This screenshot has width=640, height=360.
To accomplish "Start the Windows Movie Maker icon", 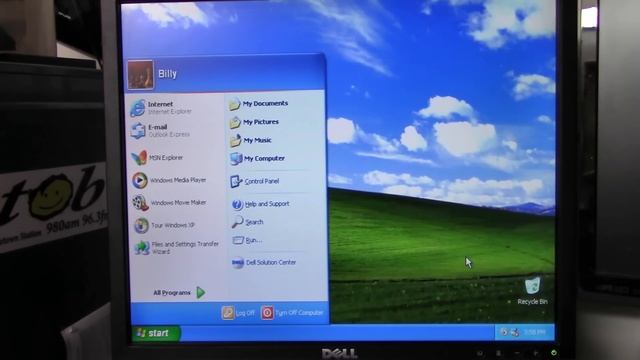I will [140, 203].
